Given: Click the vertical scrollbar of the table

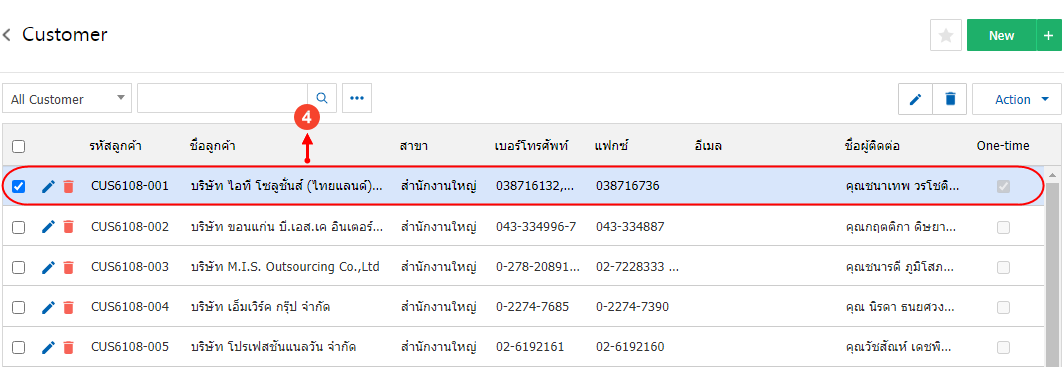Looking at the screenshot, I should (x=1052, y=268).
